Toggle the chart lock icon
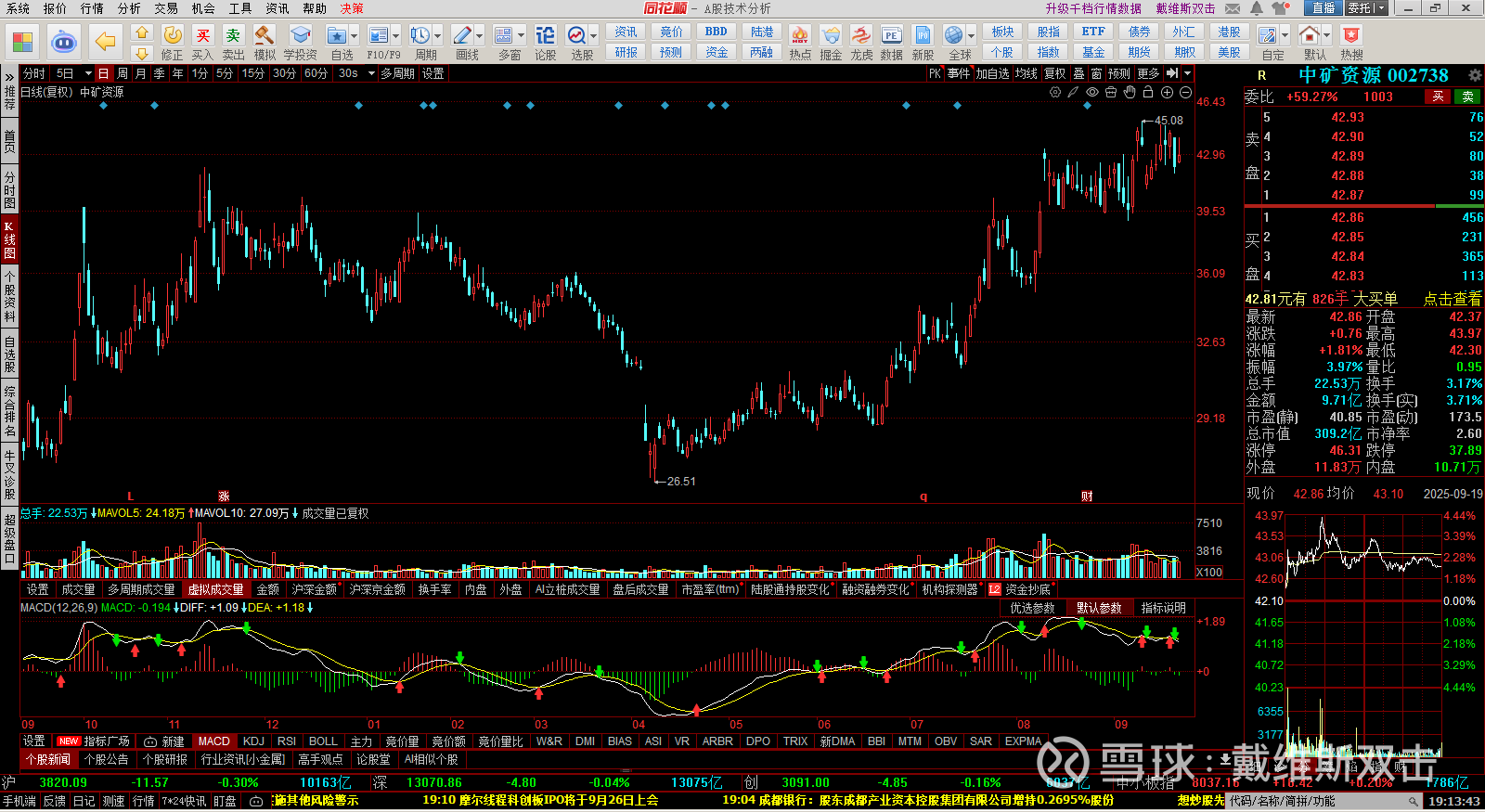 click(1148, 92)
